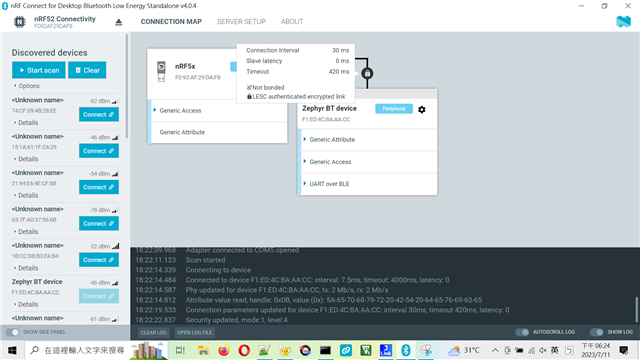The width and height of the screenshot is (640, 360).
Task: Click the Clear Log button
Action: 153,333
